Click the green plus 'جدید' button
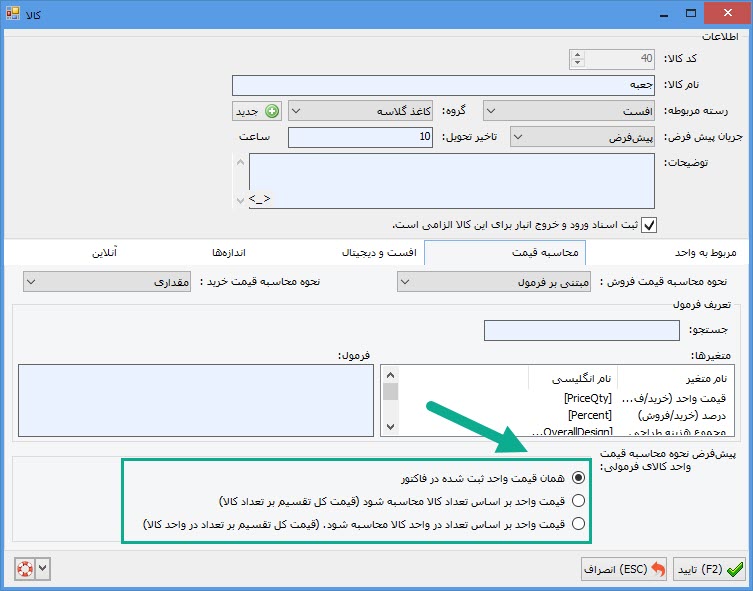This screenshot has height=591, width=753. coord(258,110)
